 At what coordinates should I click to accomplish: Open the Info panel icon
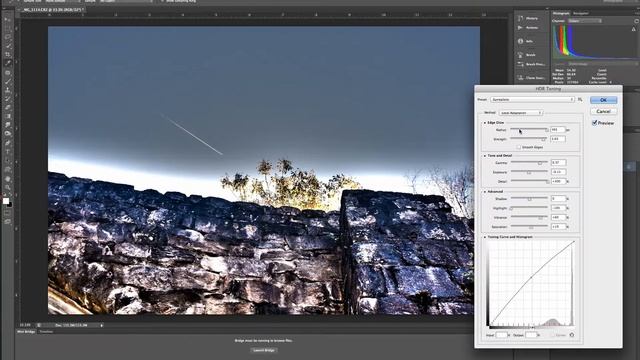tap(520, 41)
